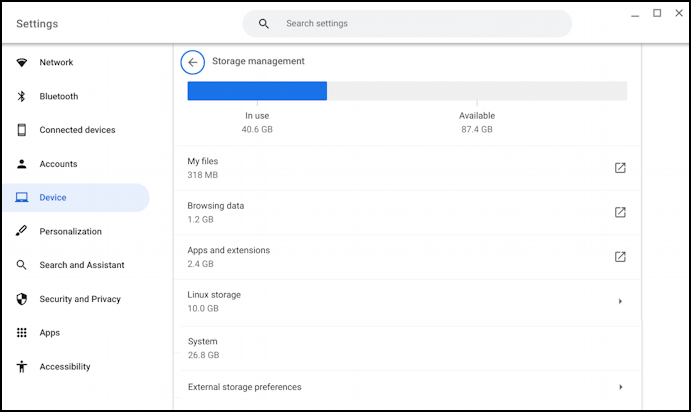691x412 pixels.
Task: Select Device in the sidebar
Action: pos(53,198)
